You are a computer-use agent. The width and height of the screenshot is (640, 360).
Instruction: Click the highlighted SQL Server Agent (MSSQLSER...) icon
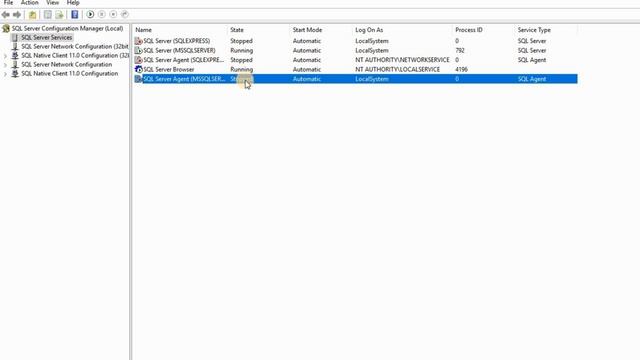(x=138, y=79)
